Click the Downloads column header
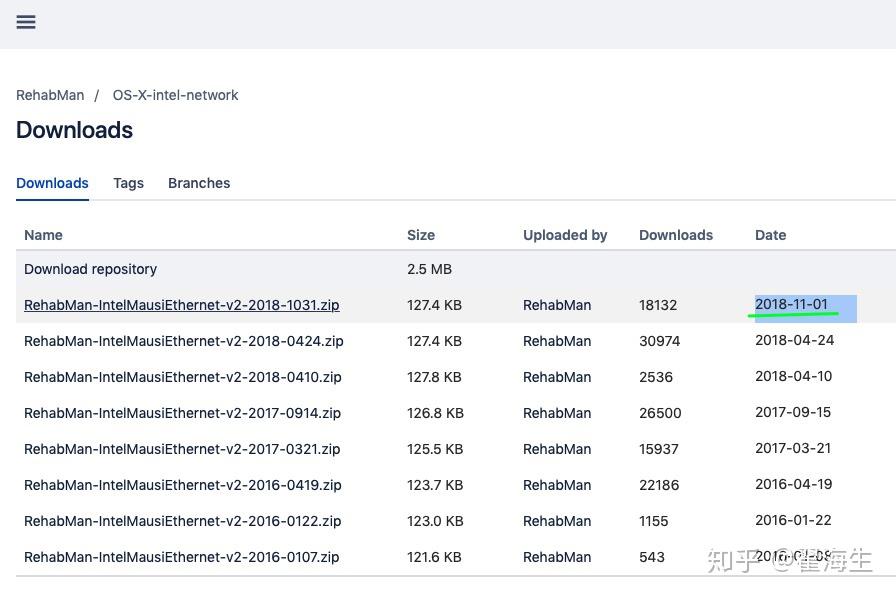 tap(676, 235)
